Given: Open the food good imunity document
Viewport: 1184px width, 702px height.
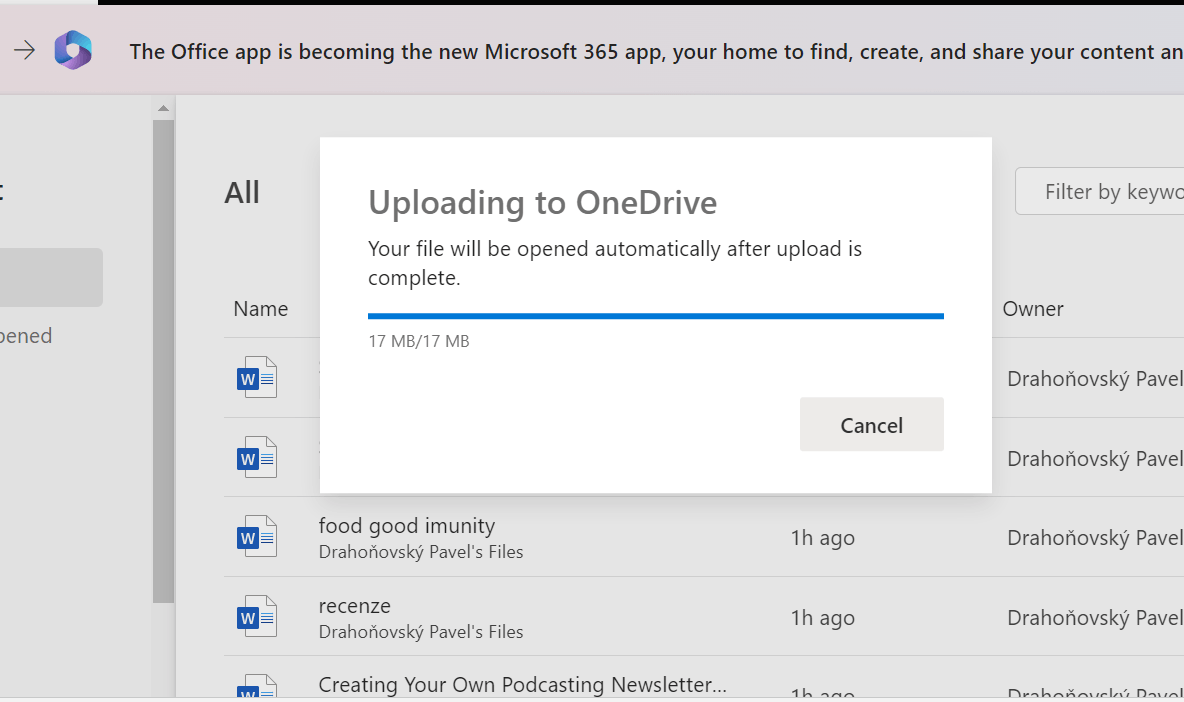Looking at the screenshot, I should 407,525.
